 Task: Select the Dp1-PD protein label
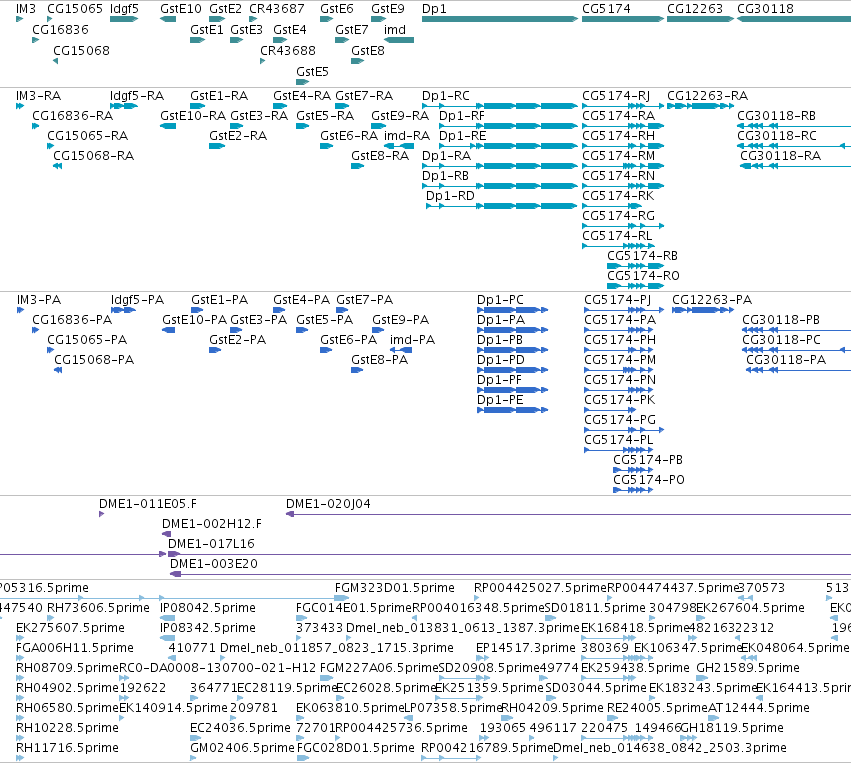click(x=501, y=360)
